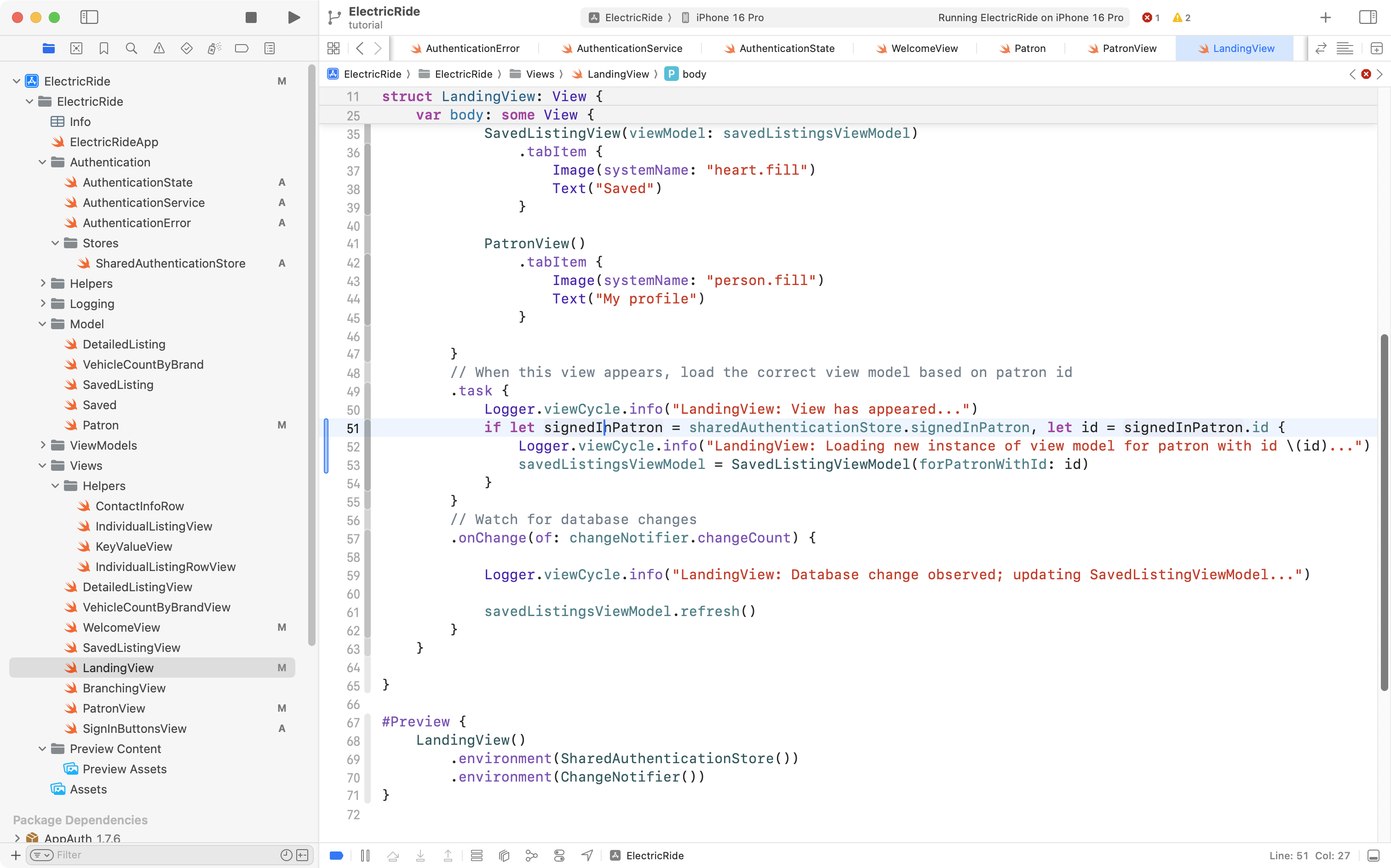Collapse the Authentication folder

click(42, 162)
